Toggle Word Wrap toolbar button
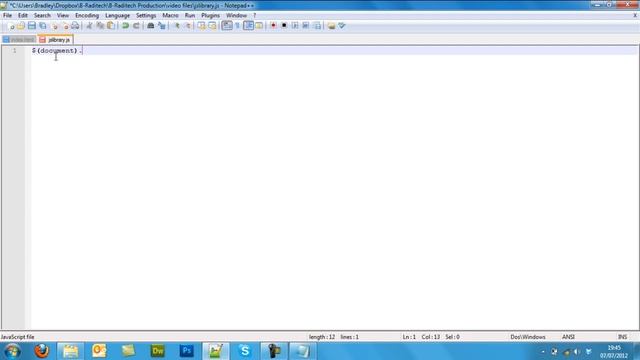This screenshot has height=360, width=640. coord(227,26)
